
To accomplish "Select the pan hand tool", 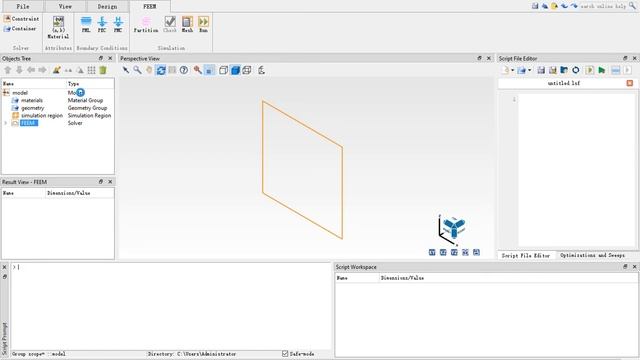I will click(x=149, y=70).
